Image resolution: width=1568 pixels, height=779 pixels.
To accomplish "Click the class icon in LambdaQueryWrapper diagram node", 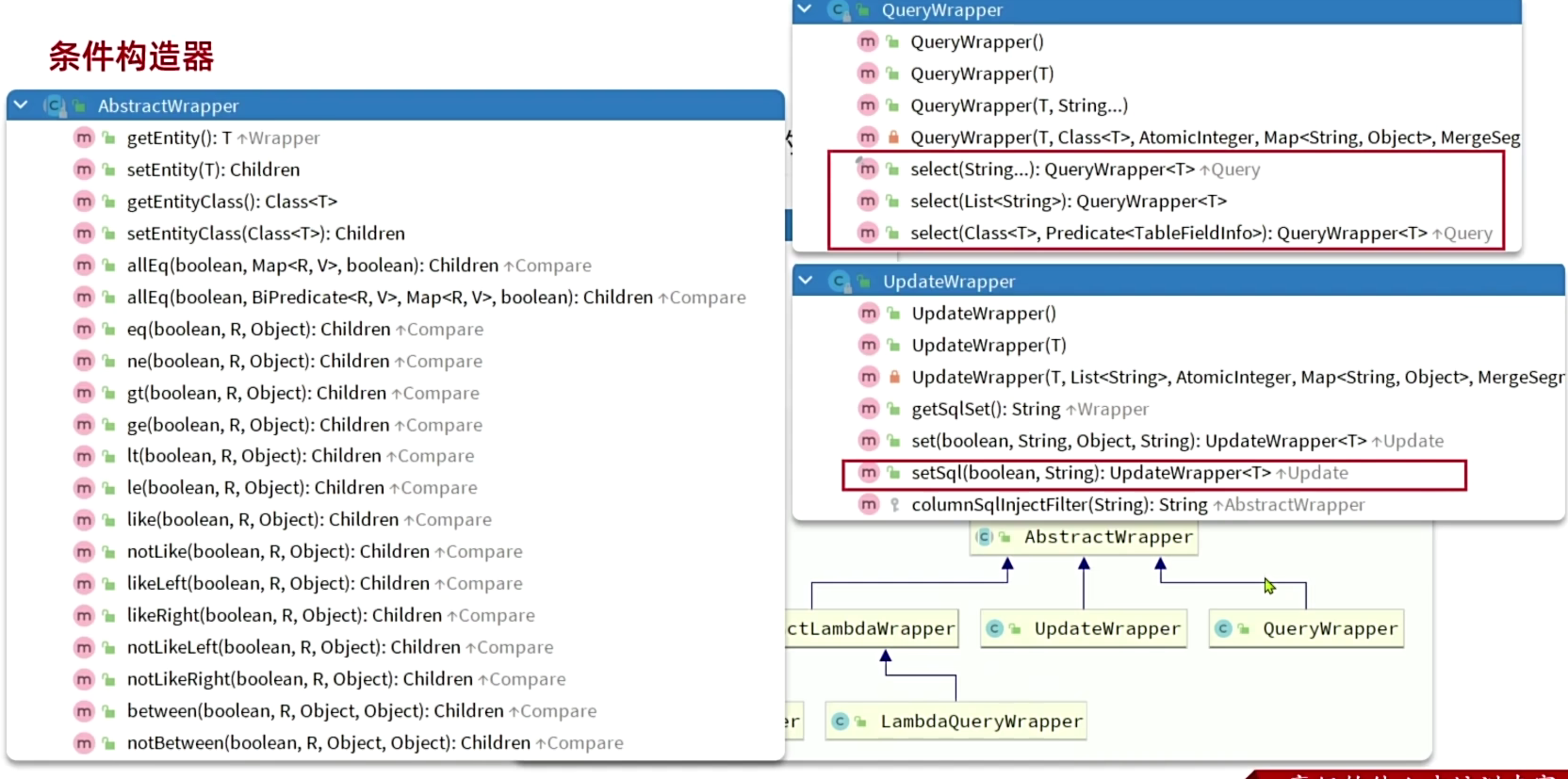I will 841,722.
